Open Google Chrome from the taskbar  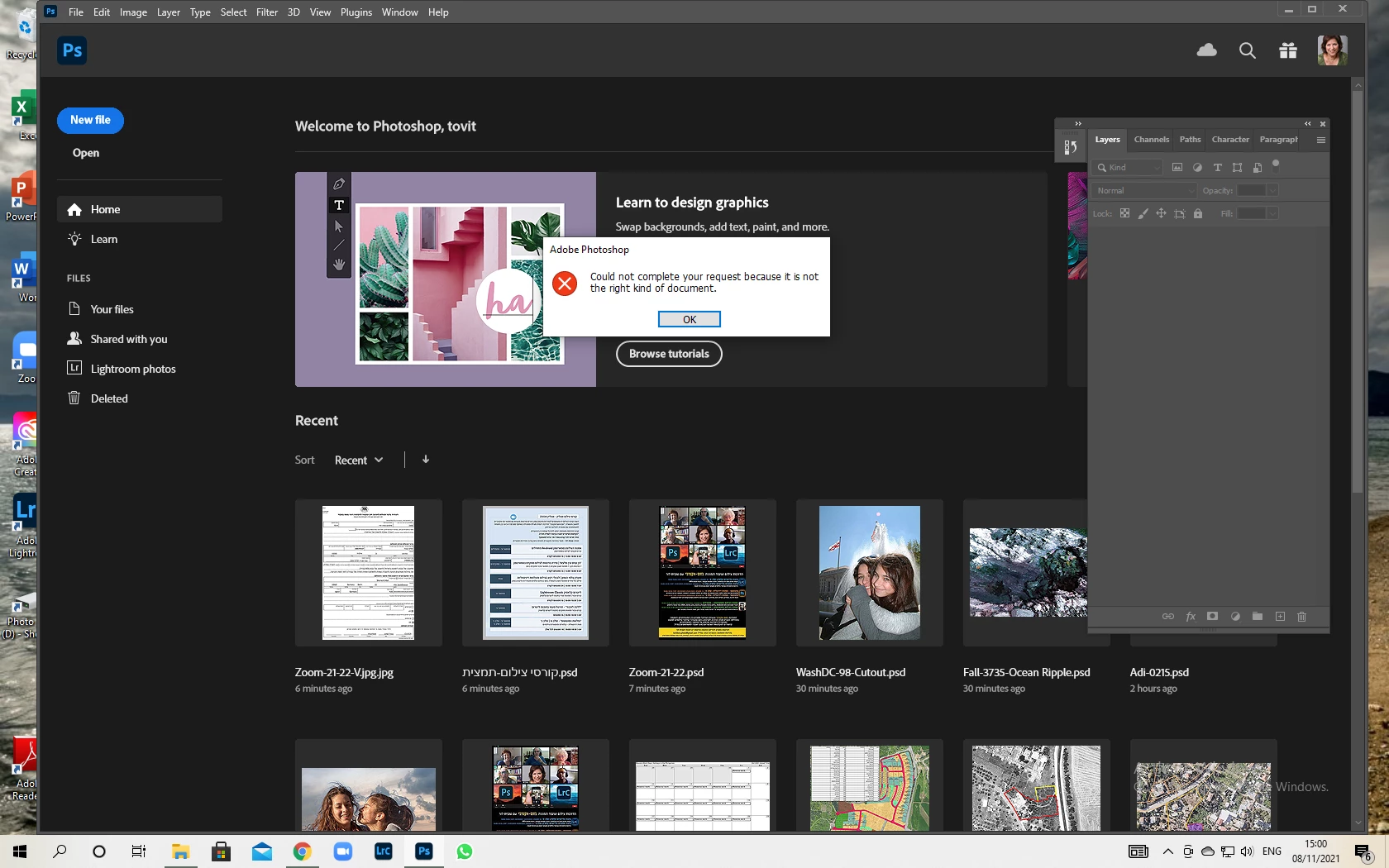[303, 851]
